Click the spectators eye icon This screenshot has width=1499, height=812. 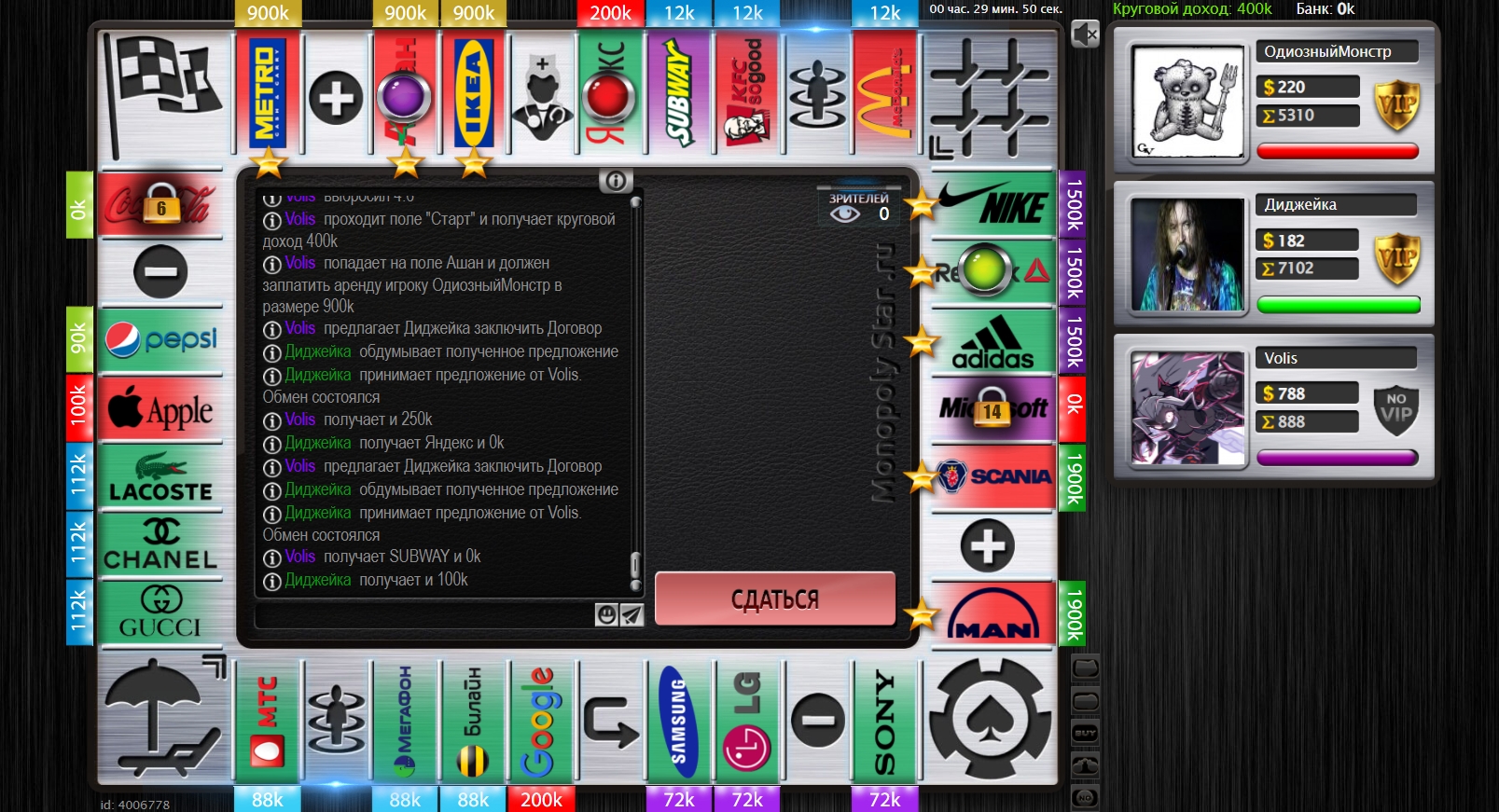pos(845,213)
